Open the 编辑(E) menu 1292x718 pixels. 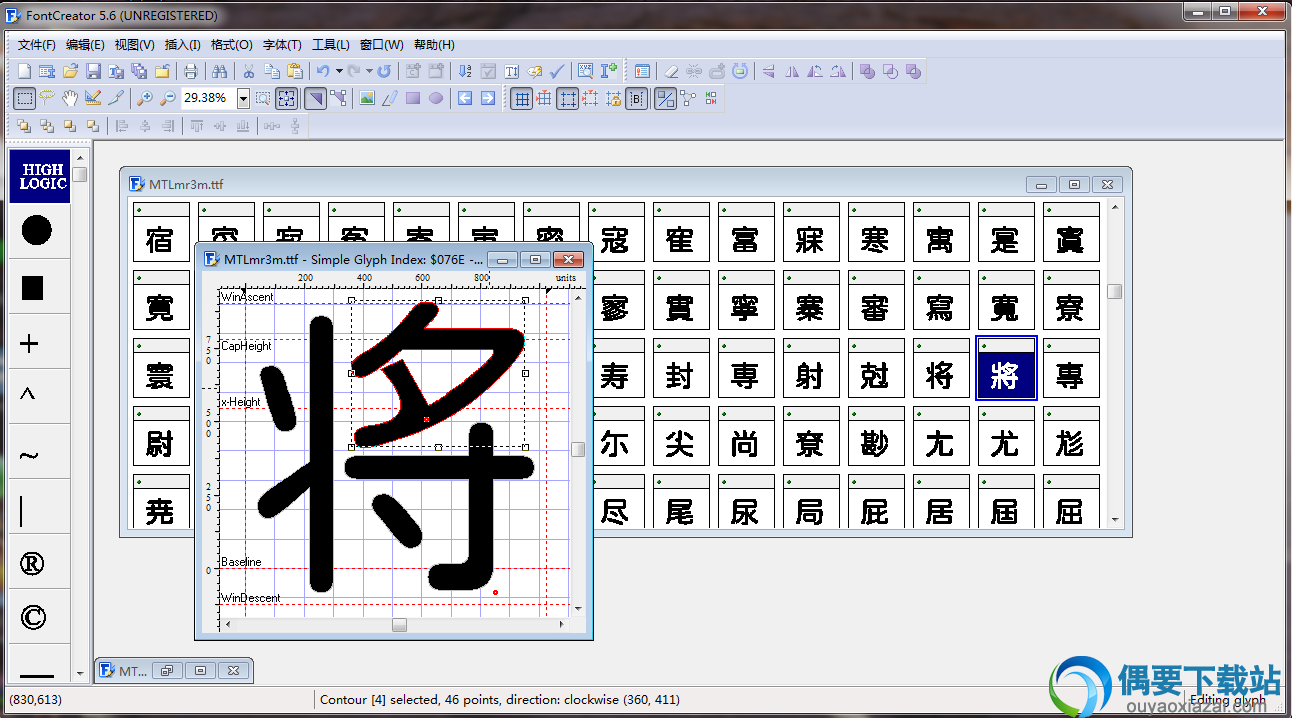point(85,45)
